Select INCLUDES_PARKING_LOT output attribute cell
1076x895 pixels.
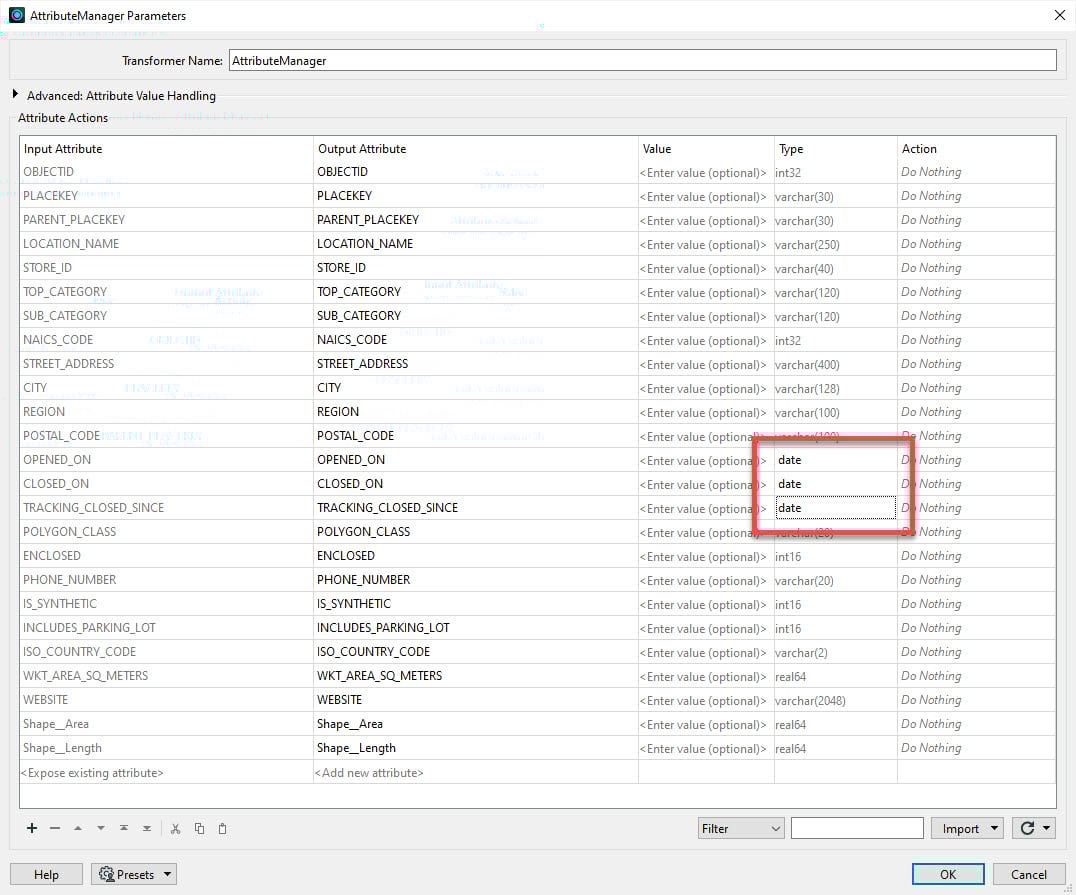[476, 628]
